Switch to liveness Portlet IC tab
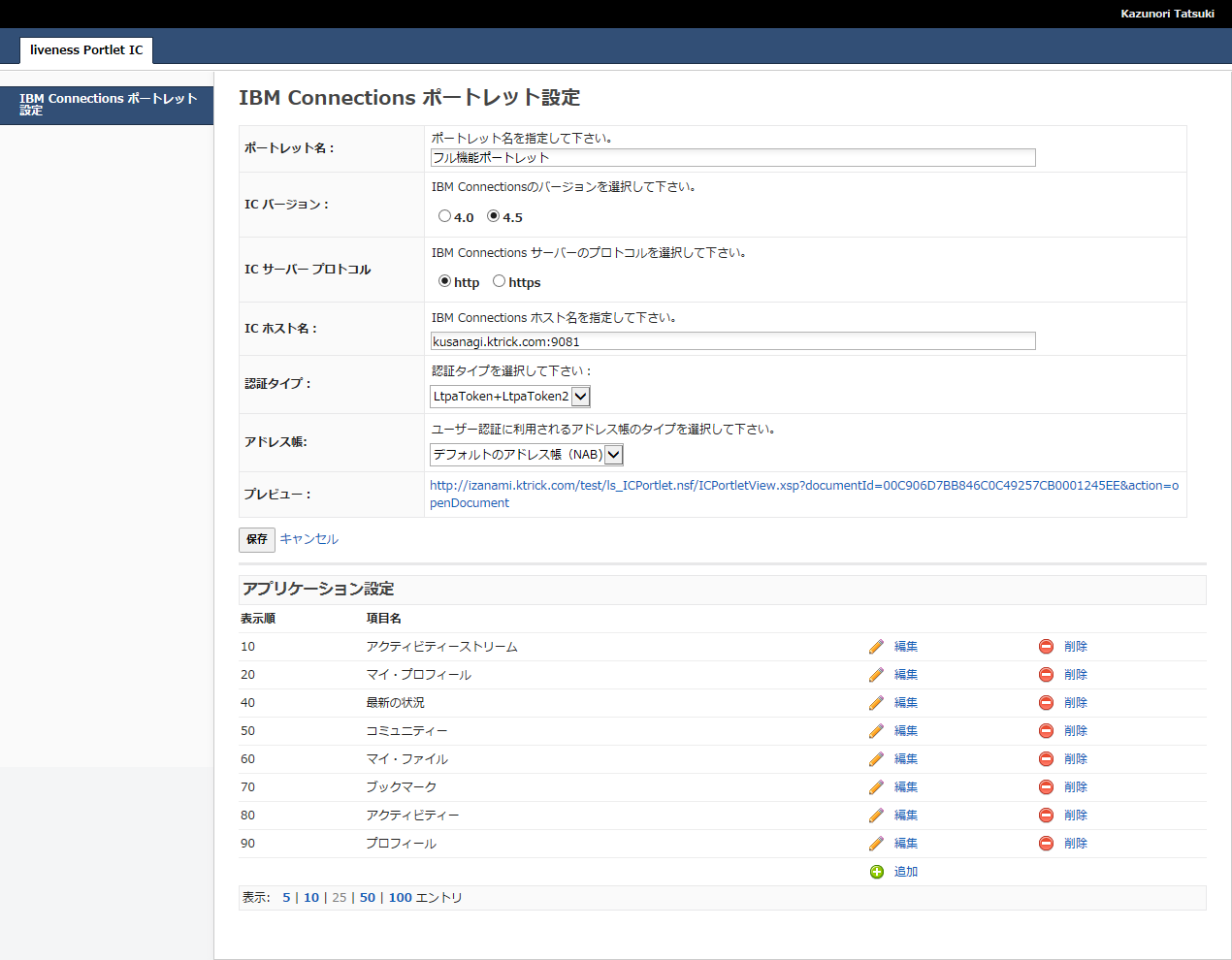 coord(86,49)
